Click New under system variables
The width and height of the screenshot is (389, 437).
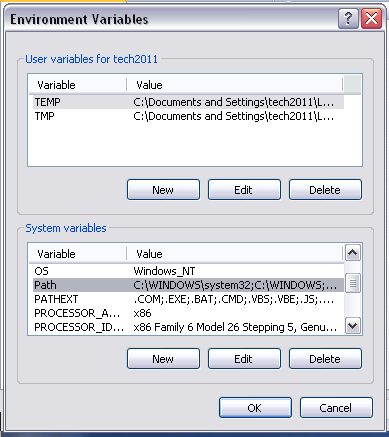(163, 359)
